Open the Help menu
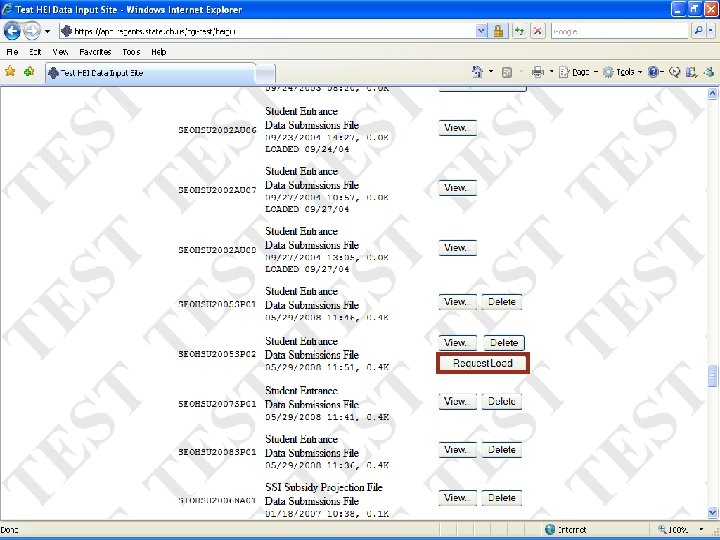The image size is (720, 540). (159, 52)
